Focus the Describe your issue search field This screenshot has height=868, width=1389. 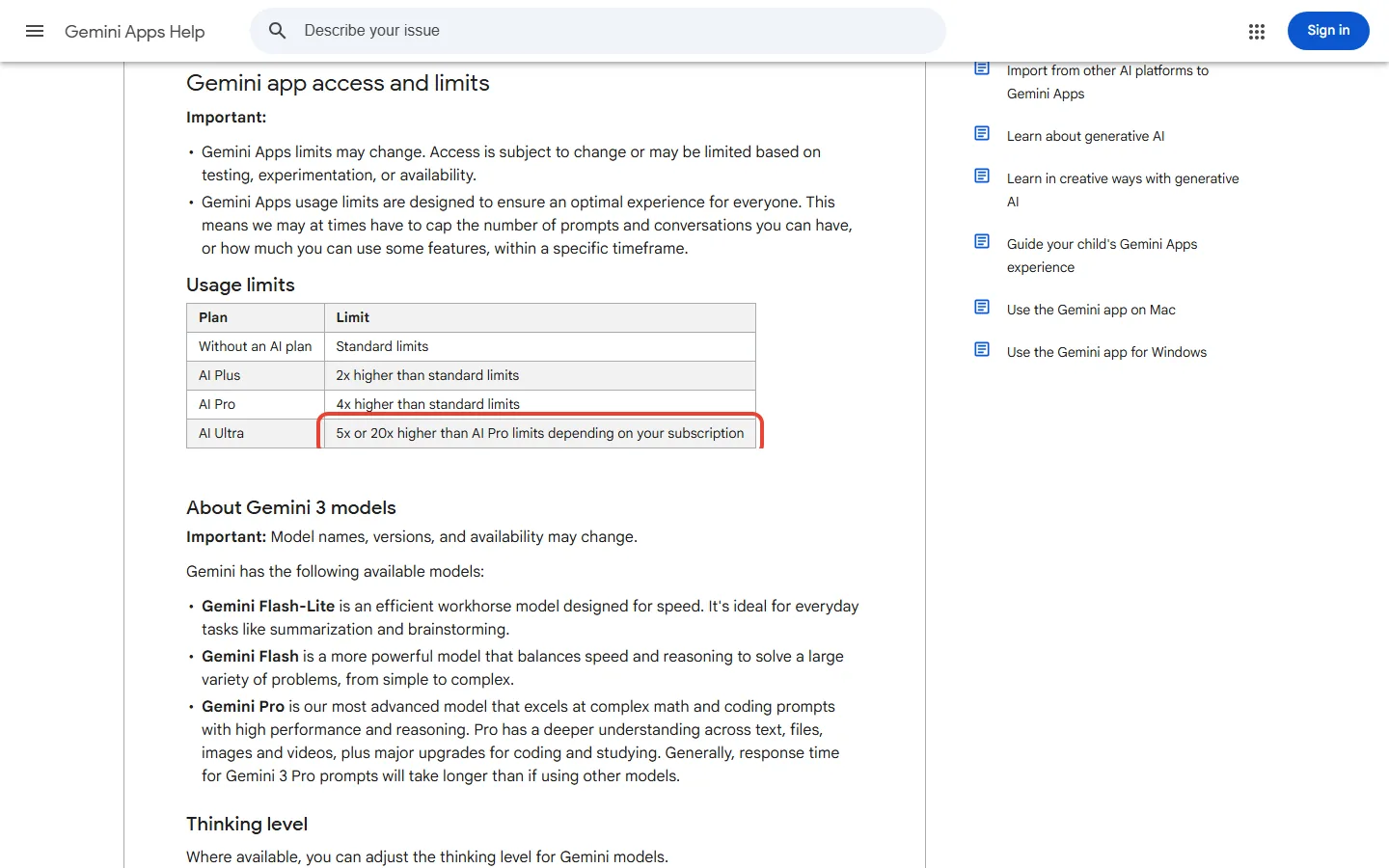598,31
